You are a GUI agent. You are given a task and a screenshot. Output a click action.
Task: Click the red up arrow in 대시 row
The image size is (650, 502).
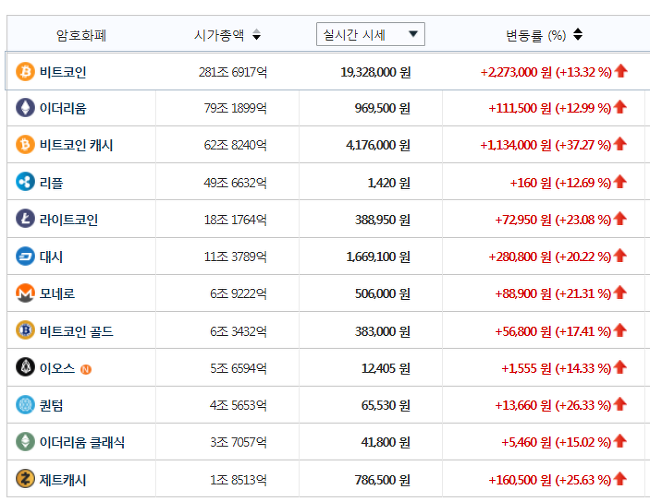(x=620, y=255)
